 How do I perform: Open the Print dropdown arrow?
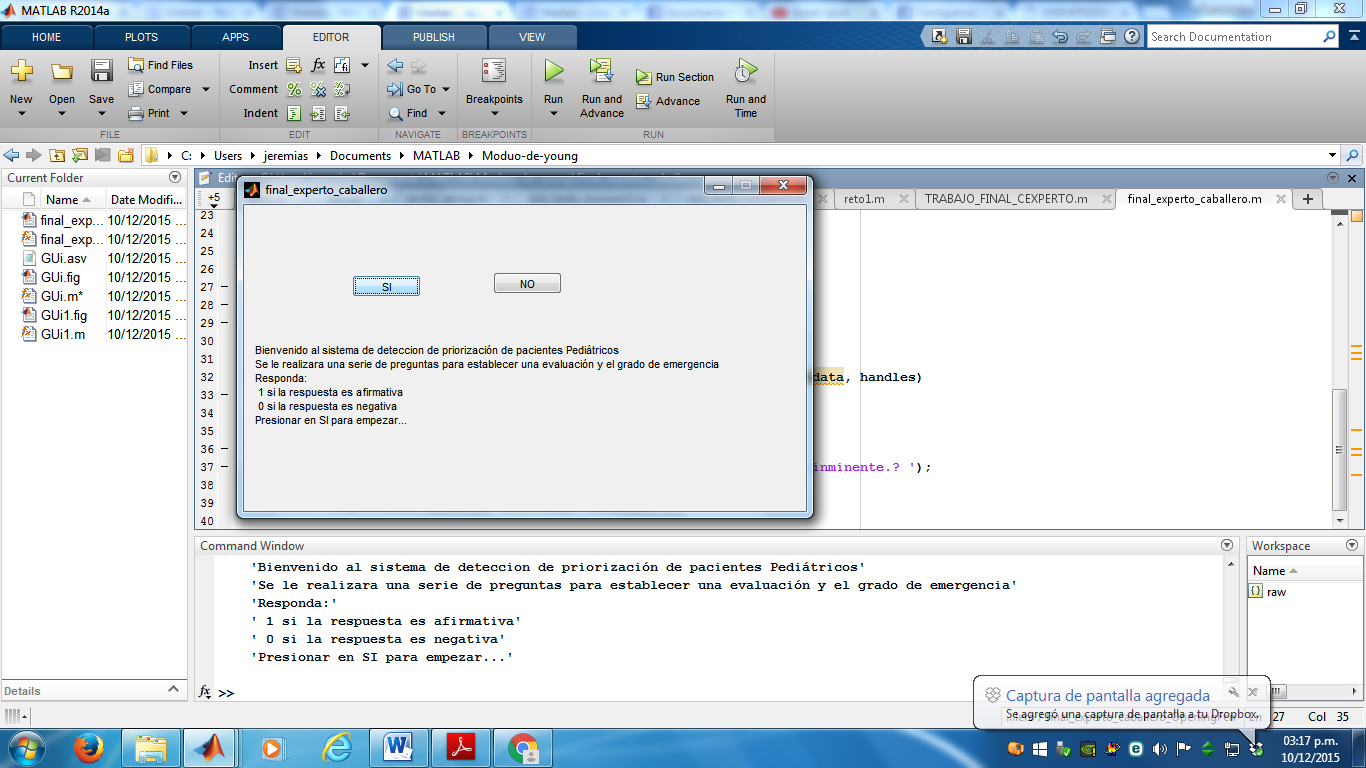184,113
